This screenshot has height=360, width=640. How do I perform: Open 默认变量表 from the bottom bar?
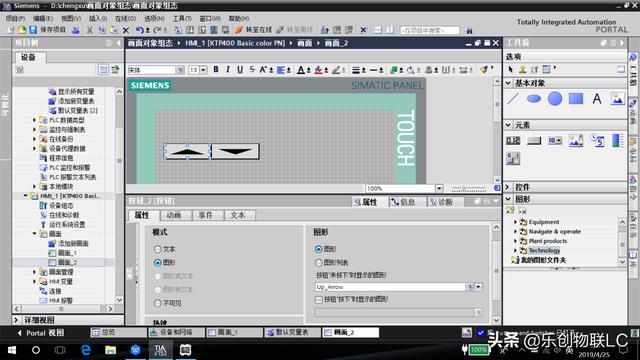point(292,333)
